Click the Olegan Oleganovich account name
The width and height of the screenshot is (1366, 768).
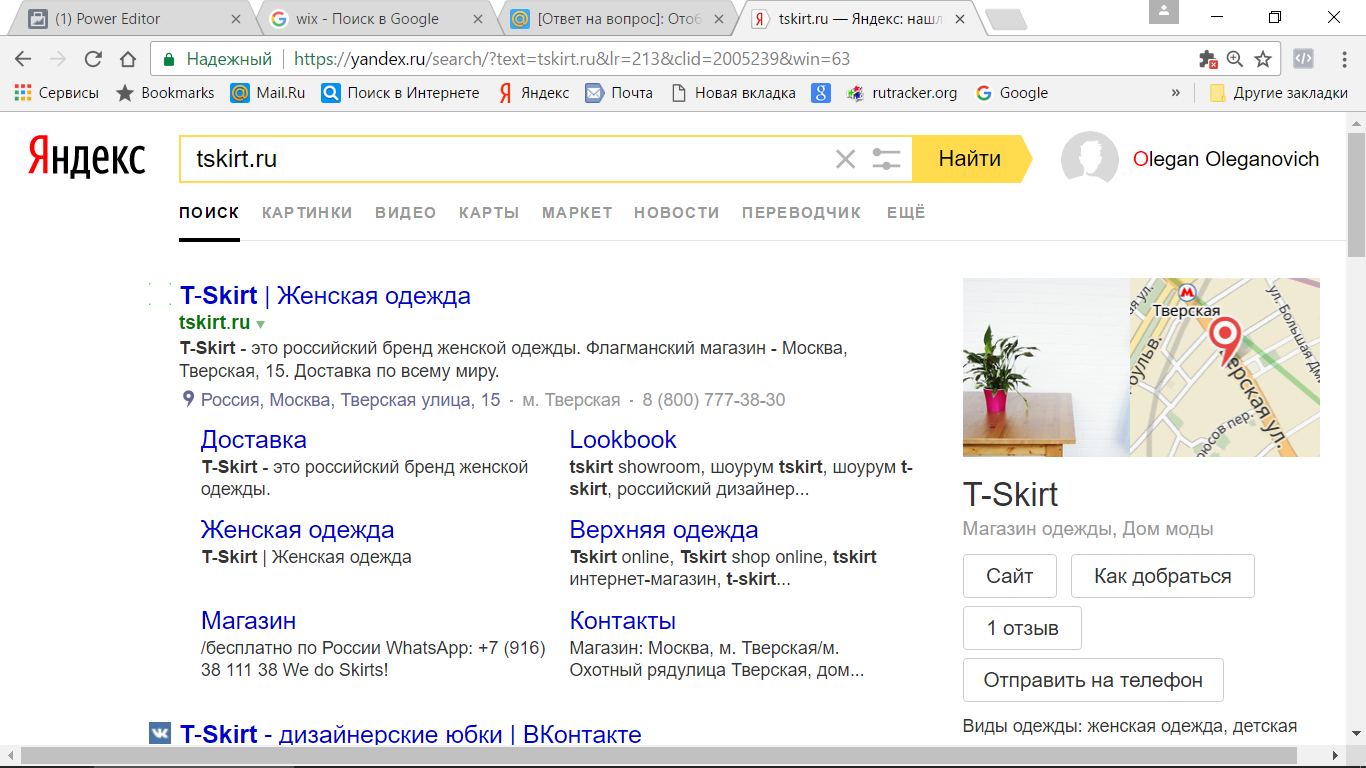[1226, 159]
